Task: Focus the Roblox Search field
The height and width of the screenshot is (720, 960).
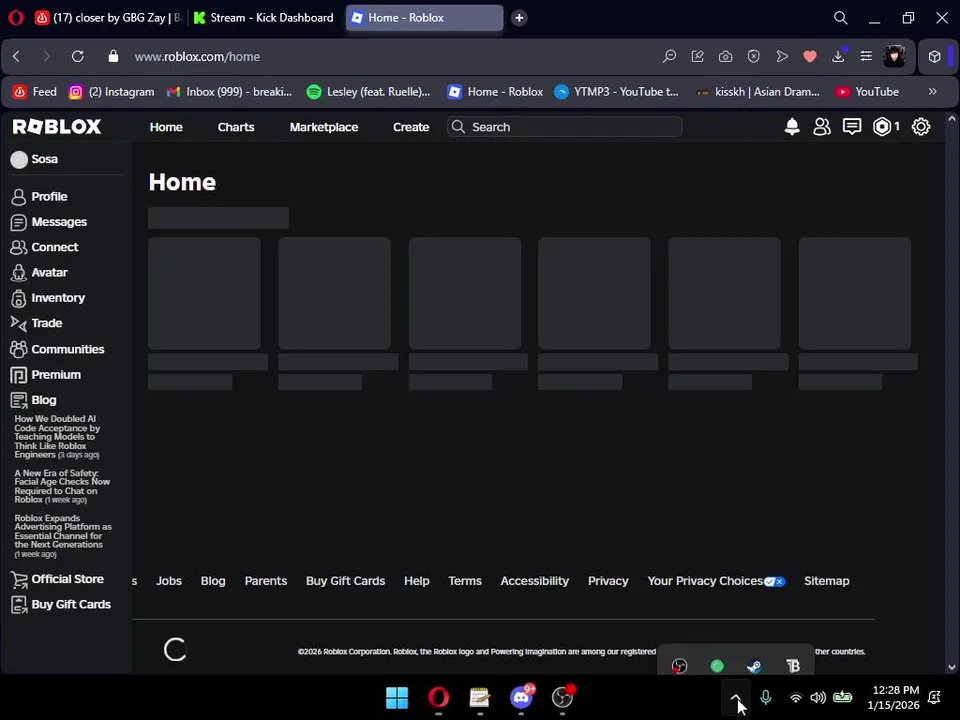Action: click(564, 127)
